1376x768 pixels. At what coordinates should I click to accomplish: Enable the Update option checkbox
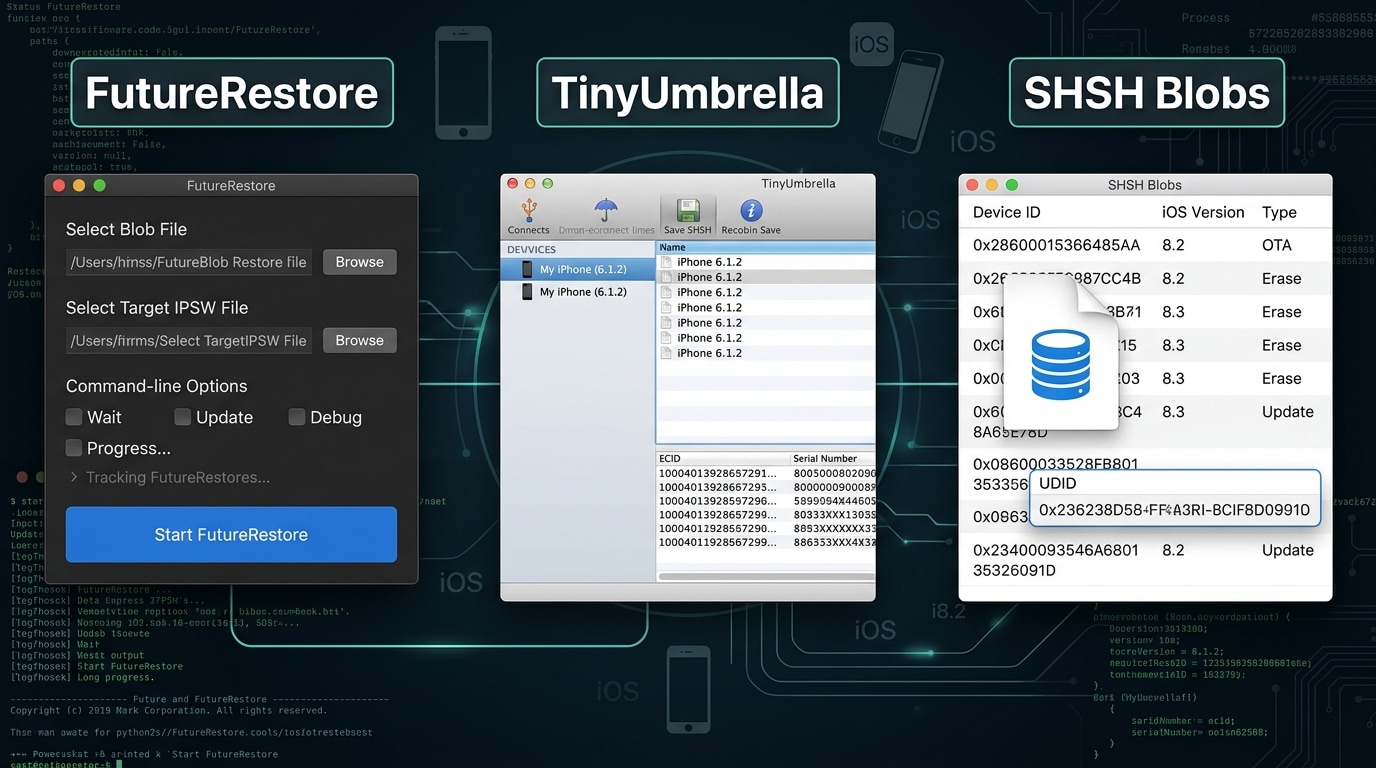[182, 417]
